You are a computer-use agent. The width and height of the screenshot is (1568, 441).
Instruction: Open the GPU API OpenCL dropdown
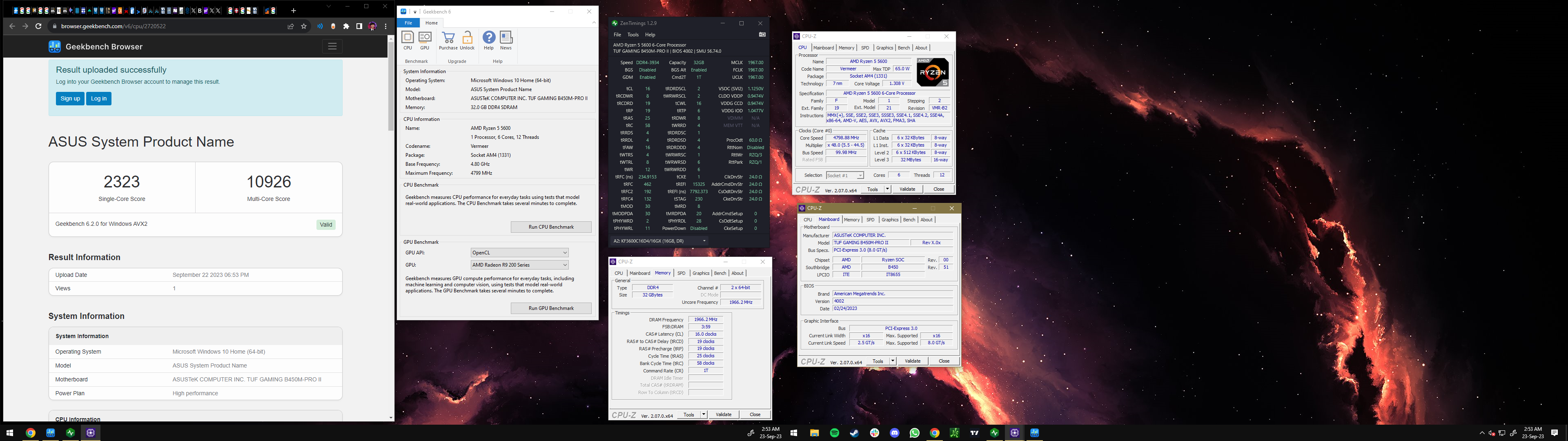520,253
